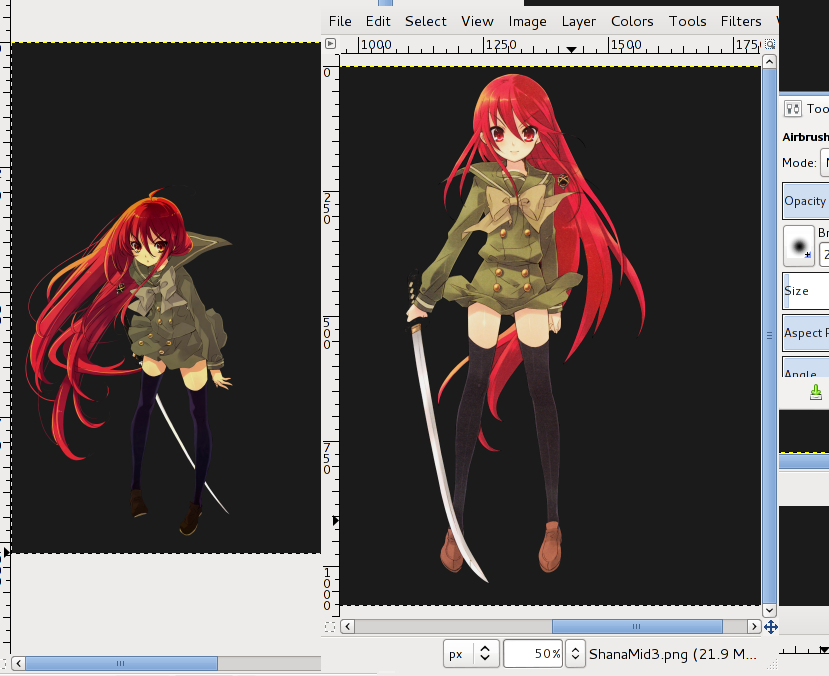Toggle the Quick Mask button at bottom-left of canvas

[330, 627]
